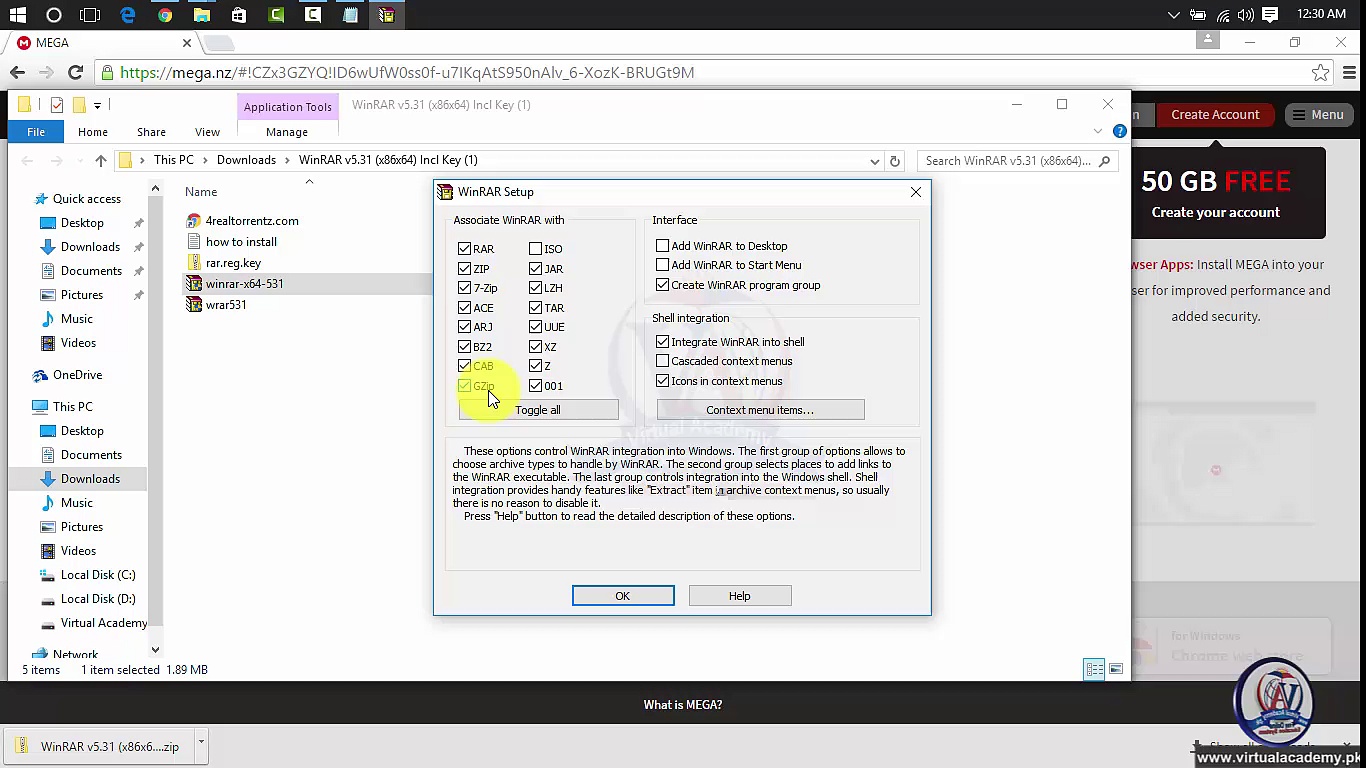Launch Microsoft Edge from the taskbar
1366x768 pixels.
(x=128, y=15)
